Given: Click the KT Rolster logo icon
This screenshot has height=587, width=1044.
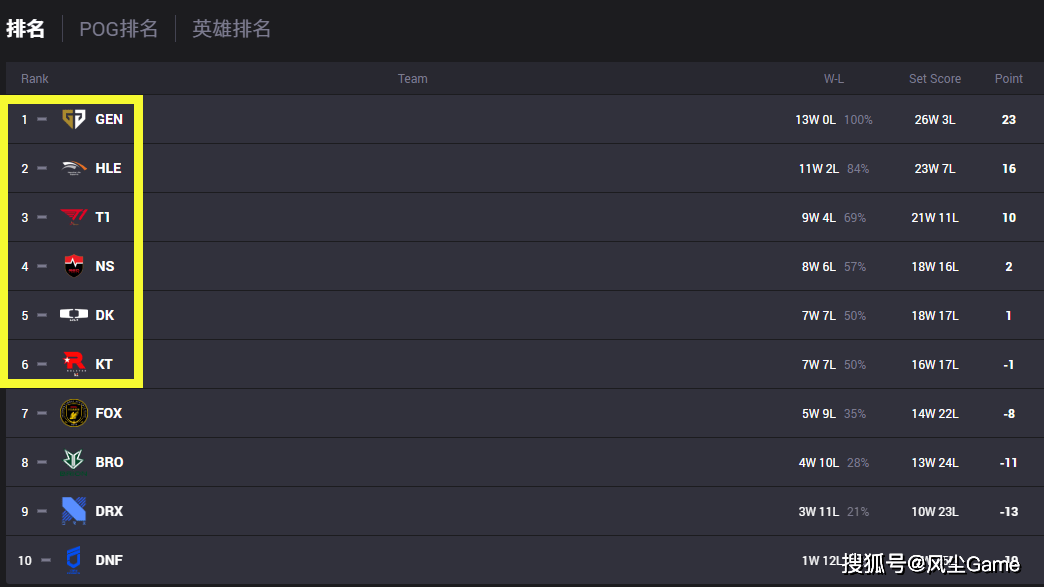Looking at the screenshot, I should pos(74,364).
